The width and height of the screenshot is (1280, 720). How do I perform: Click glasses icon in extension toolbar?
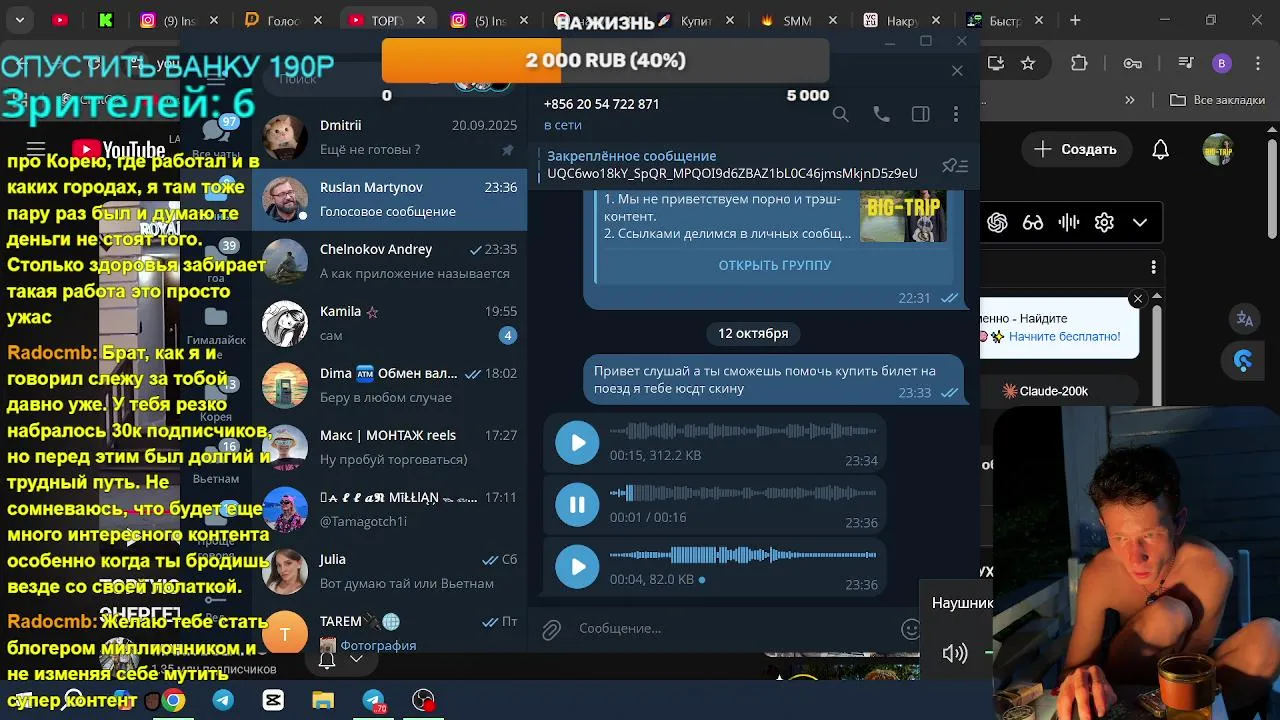tap(1033, 223)
